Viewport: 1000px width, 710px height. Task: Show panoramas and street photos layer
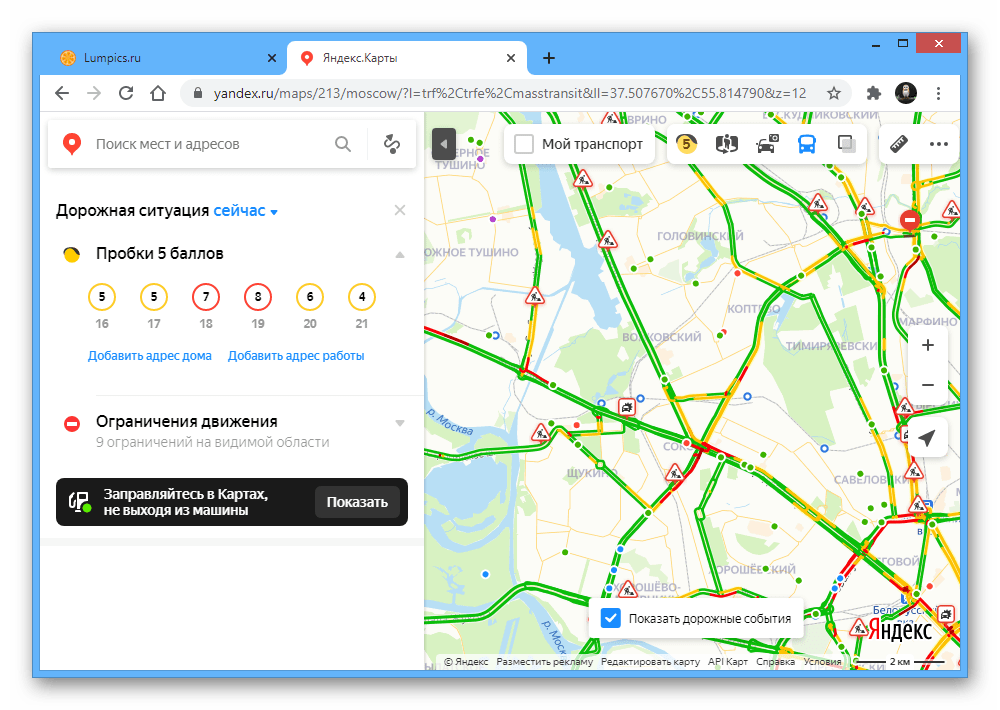coord(726,144)
